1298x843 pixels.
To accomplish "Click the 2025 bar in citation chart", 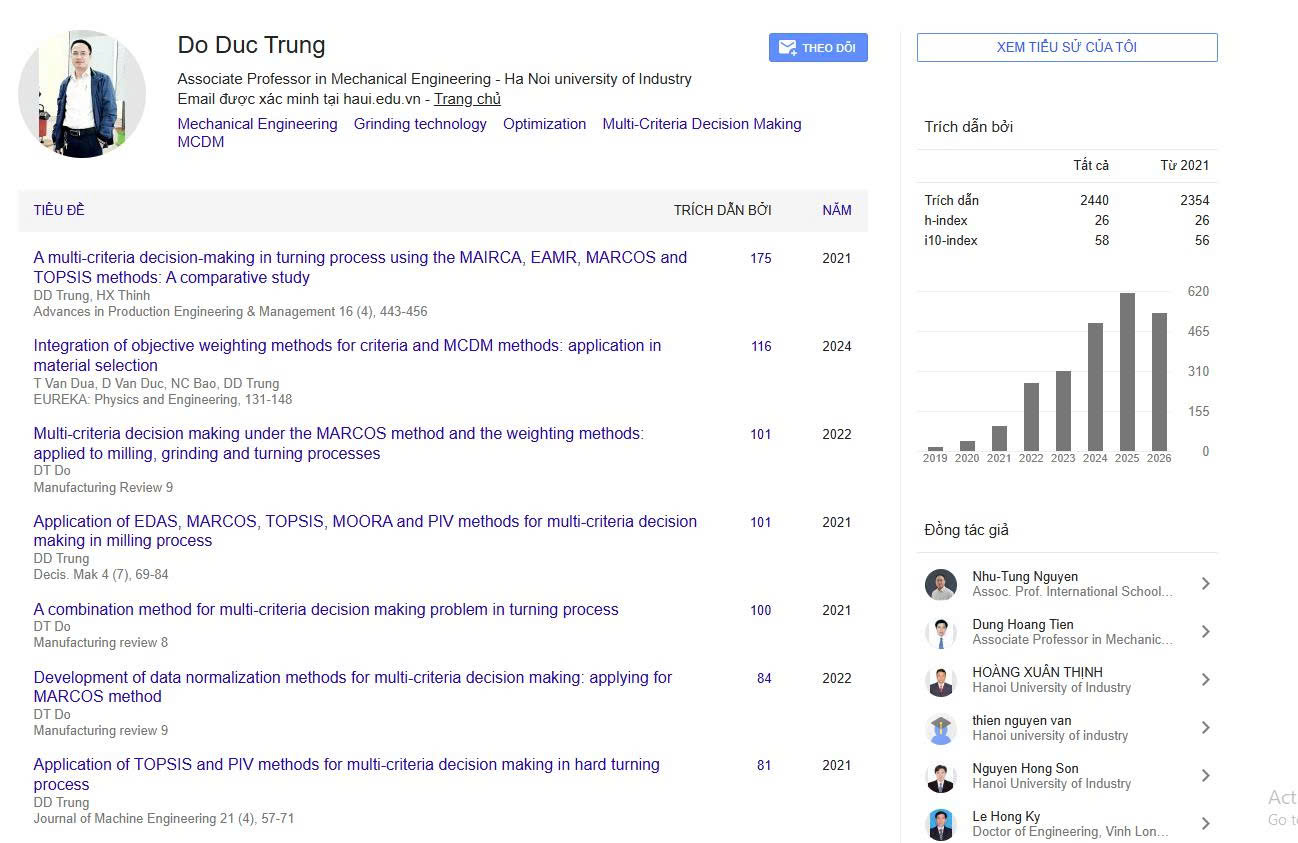I will point(1127,372).
